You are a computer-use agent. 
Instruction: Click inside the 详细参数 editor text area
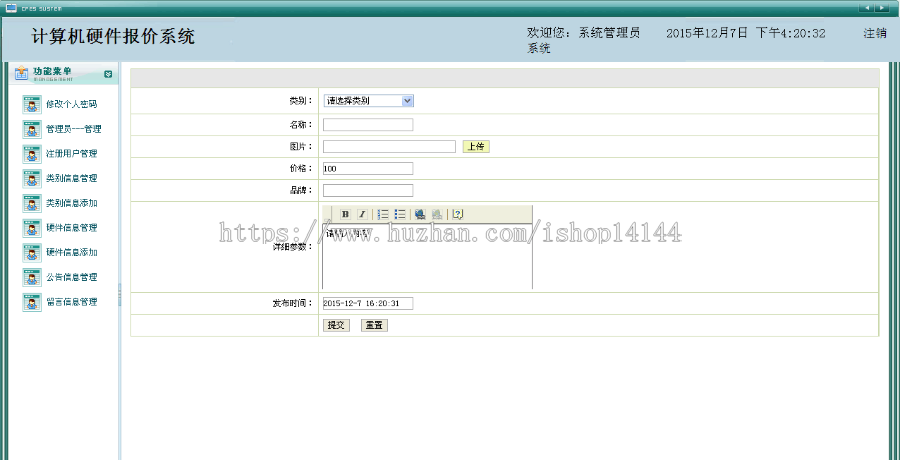[427, 256]
